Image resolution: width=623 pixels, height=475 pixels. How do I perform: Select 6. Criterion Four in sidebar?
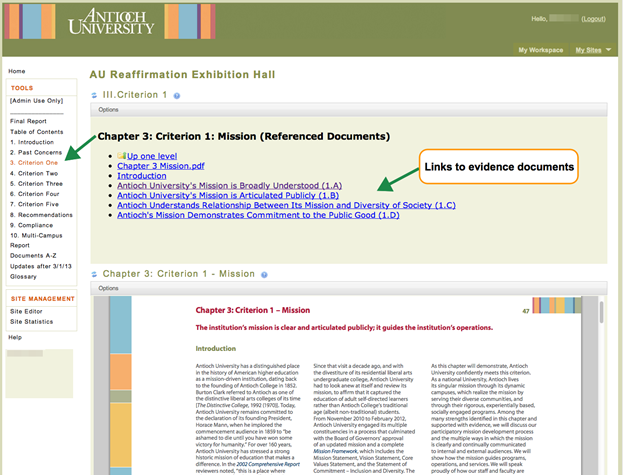point(35,194)
